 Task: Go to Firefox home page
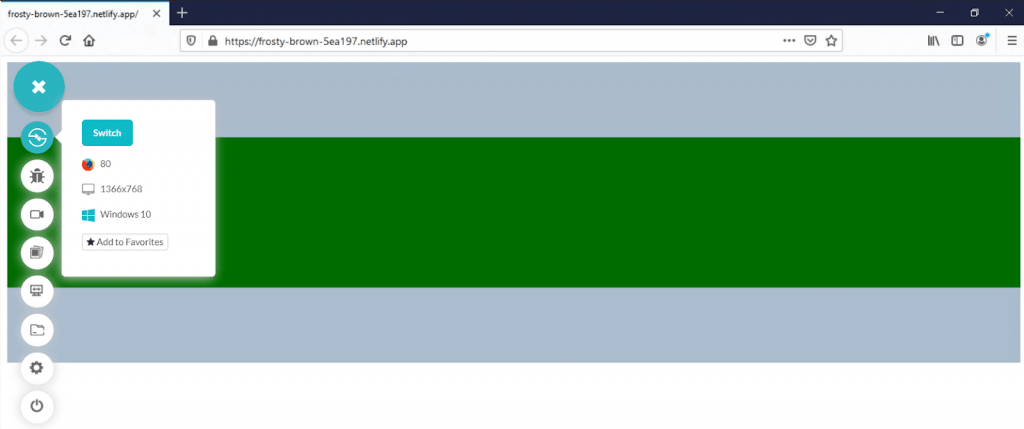[89, 41]
